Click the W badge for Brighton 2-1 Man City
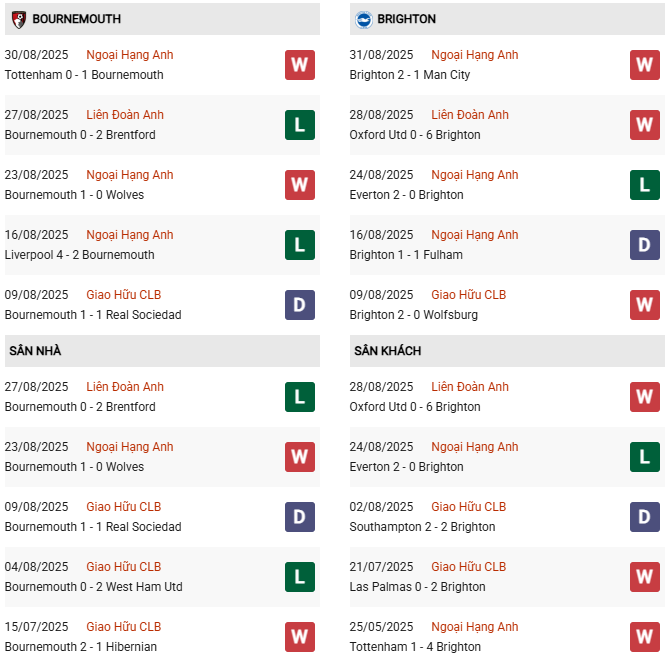The image size is (666, 659). coord(645,65)
